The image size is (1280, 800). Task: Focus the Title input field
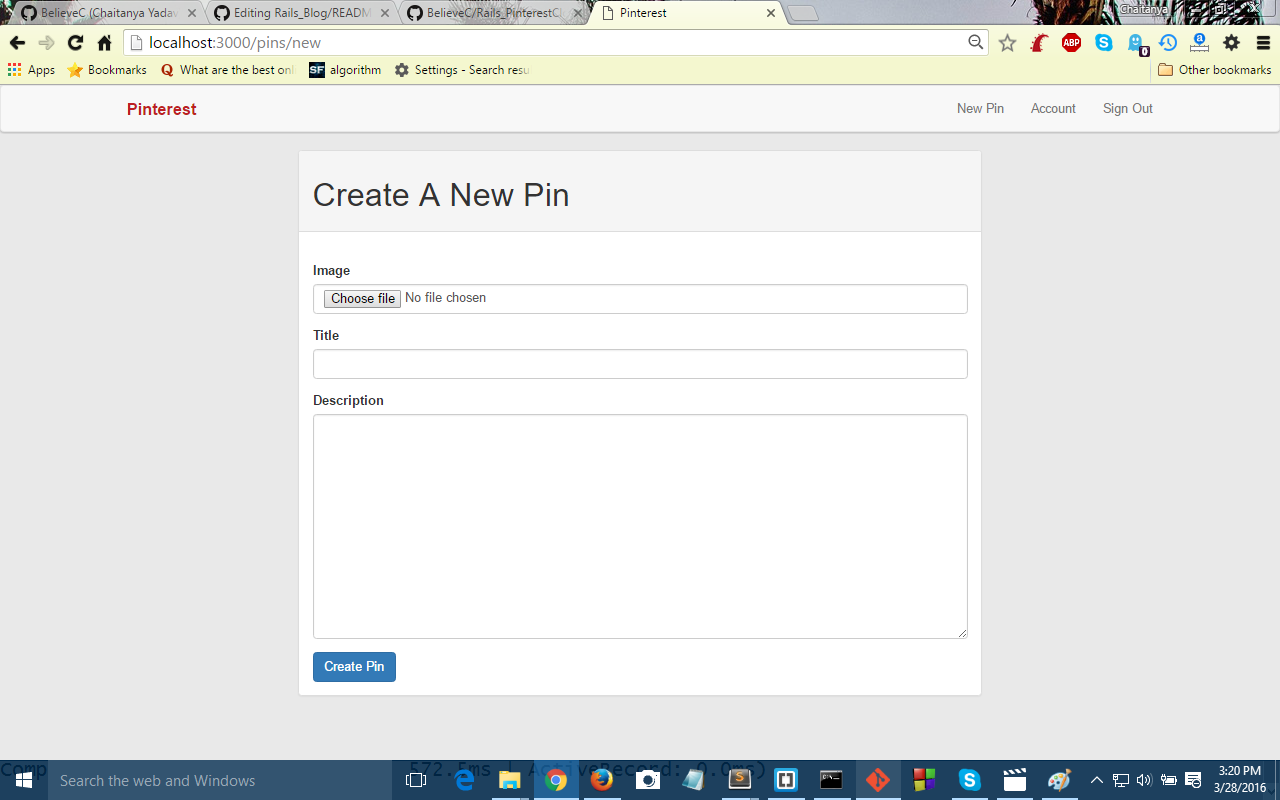(640, 364)
